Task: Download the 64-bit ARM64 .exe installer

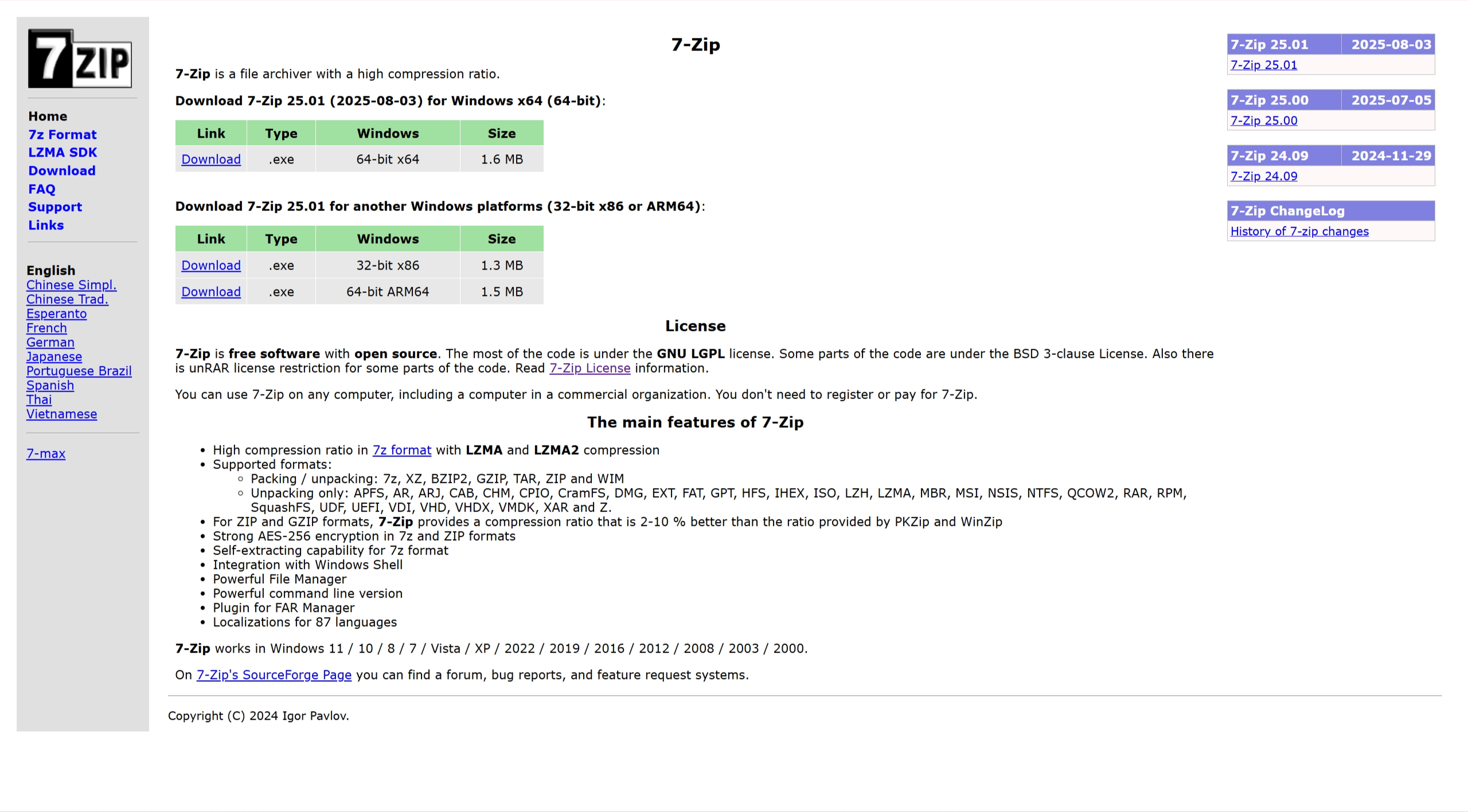Action: click(211, 292)
